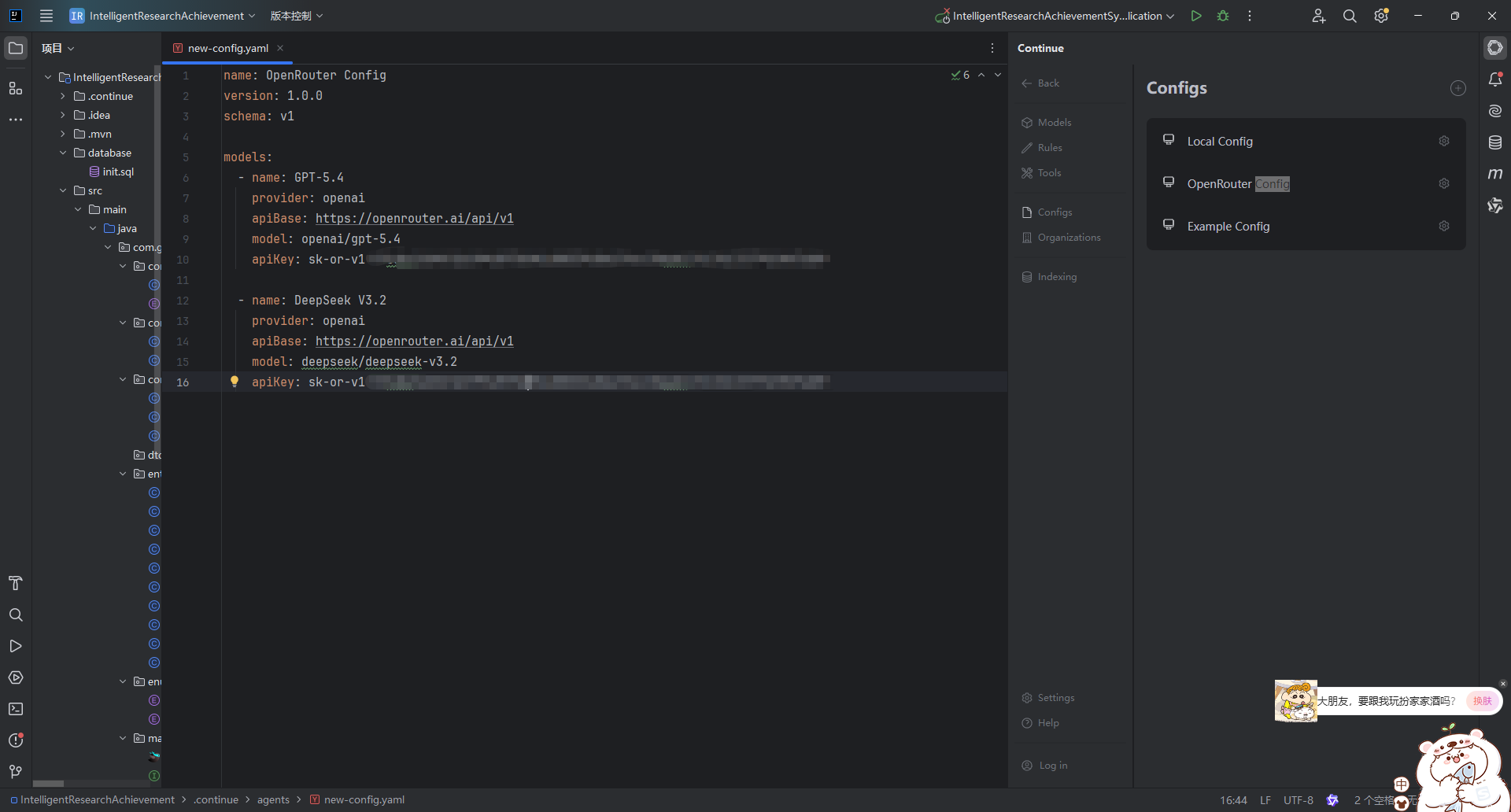Open the Notifications bell icon
Viewport: 1511px width, 812px height.
point(1495,79)
